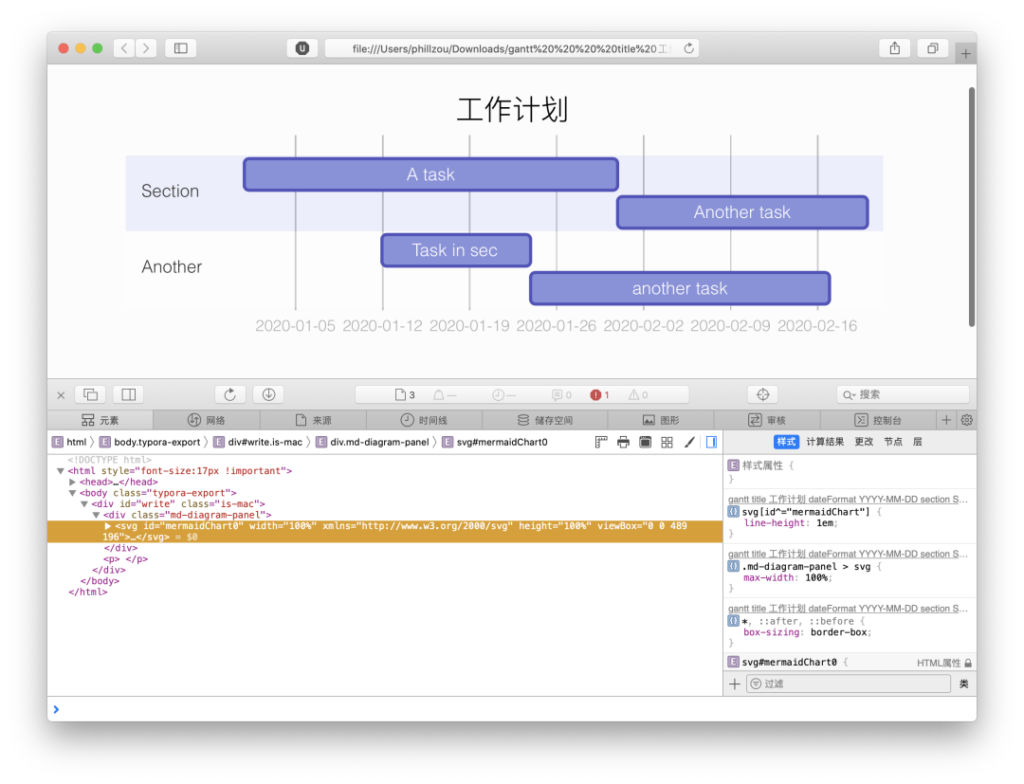
Task: Collapse the body typora-export node
Action: pos(72,493)
